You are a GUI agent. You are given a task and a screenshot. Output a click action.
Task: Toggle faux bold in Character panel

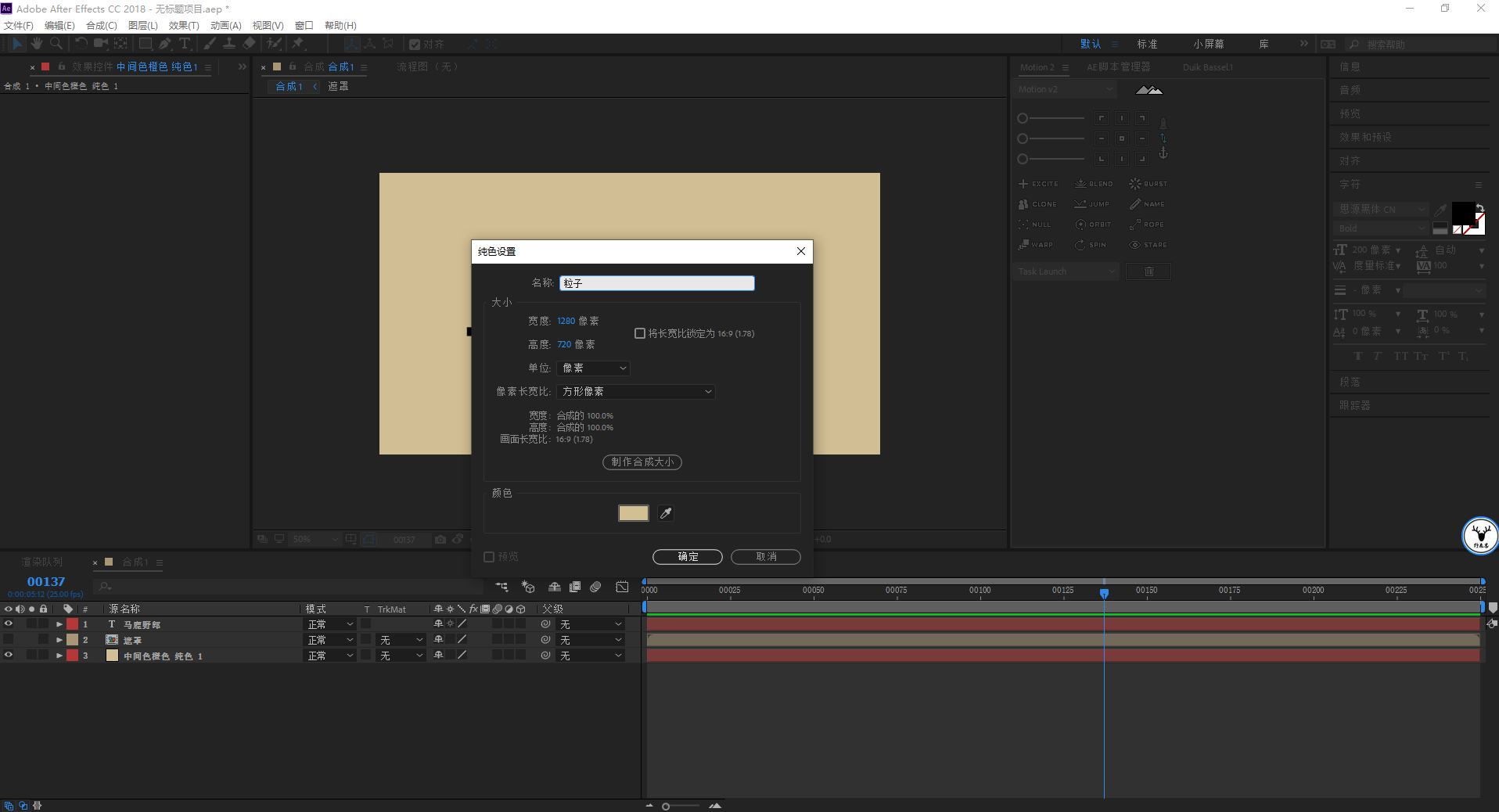click(x=1358, y=356)
